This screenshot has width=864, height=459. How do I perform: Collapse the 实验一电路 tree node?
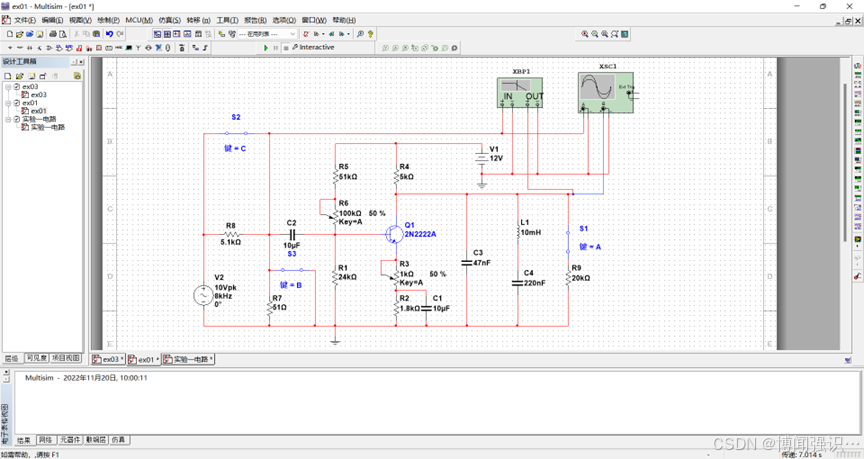(x=8, y=119)
